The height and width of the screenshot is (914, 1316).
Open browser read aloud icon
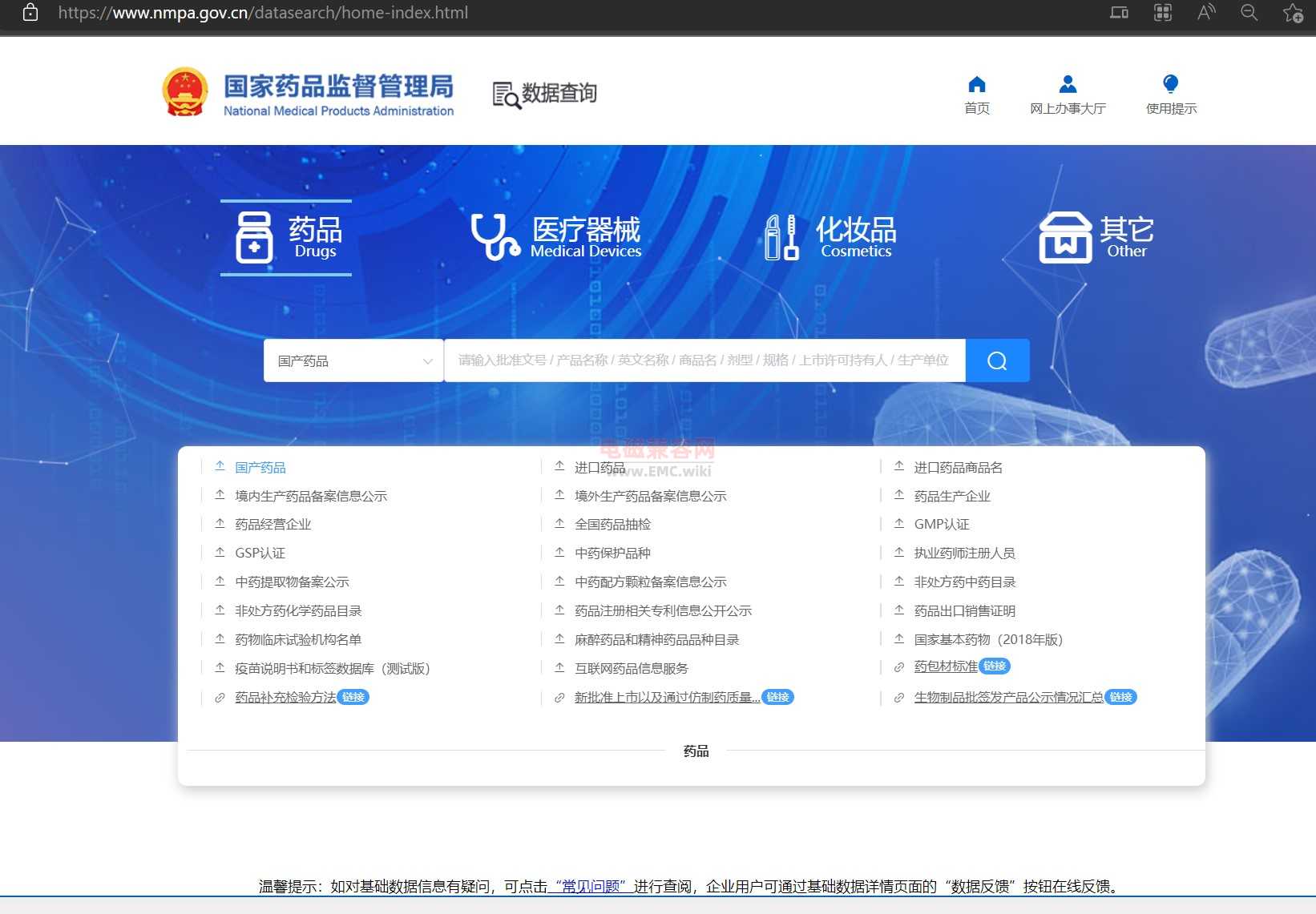[1206, 13]
